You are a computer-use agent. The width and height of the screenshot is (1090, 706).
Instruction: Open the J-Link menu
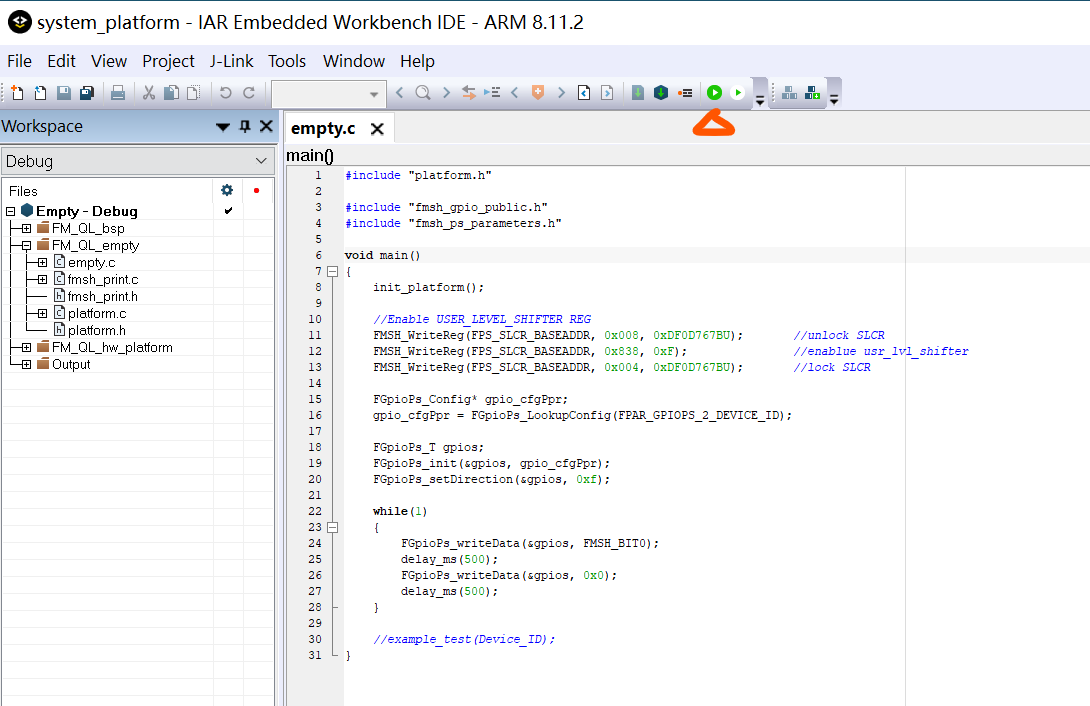(231, 61)
